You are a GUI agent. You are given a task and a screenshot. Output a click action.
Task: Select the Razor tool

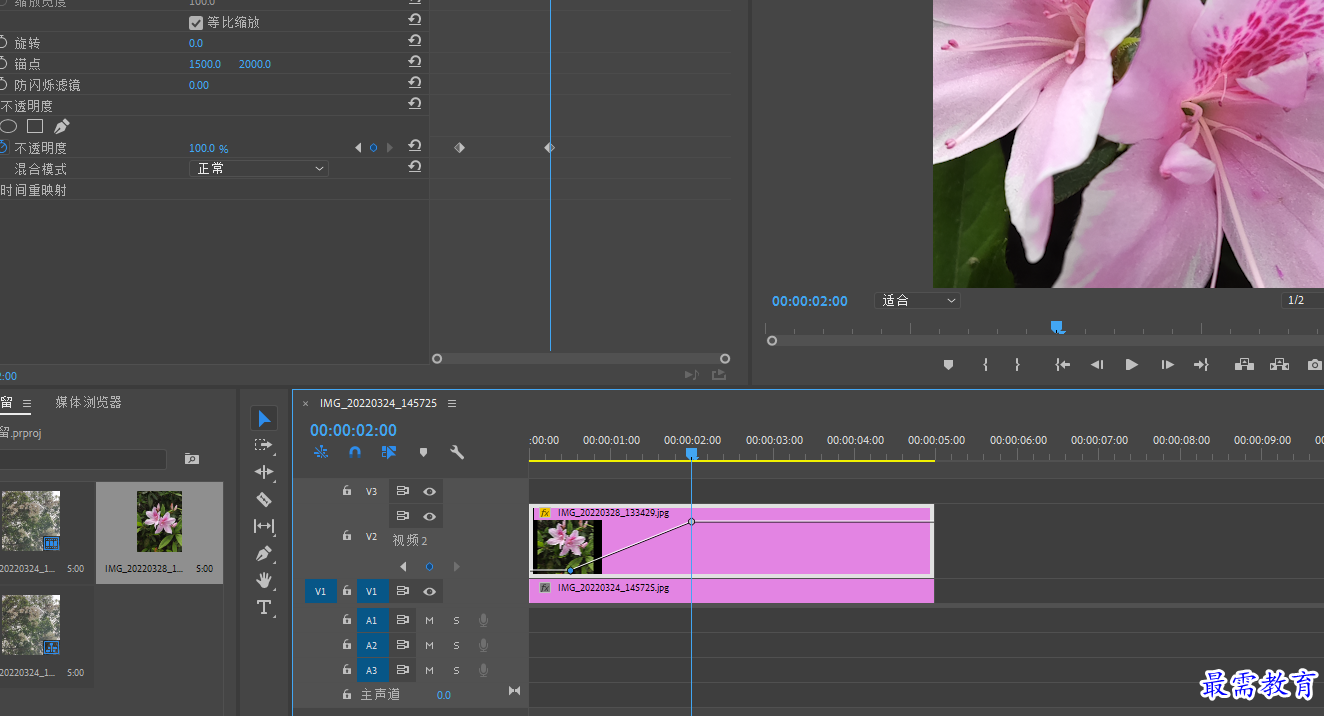[264, 499]
